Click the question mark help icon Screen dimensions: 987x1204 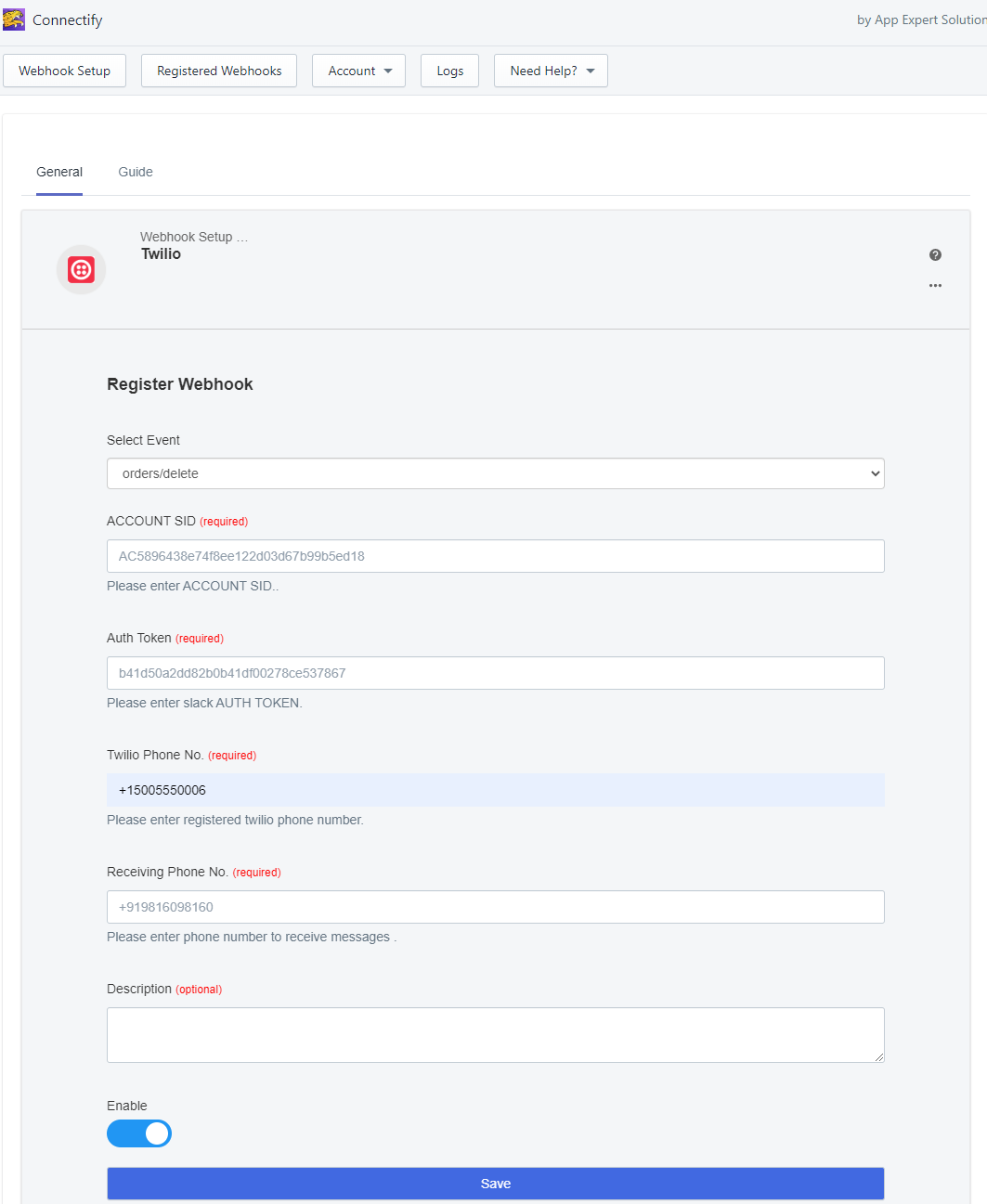click(x=935, y=255)
